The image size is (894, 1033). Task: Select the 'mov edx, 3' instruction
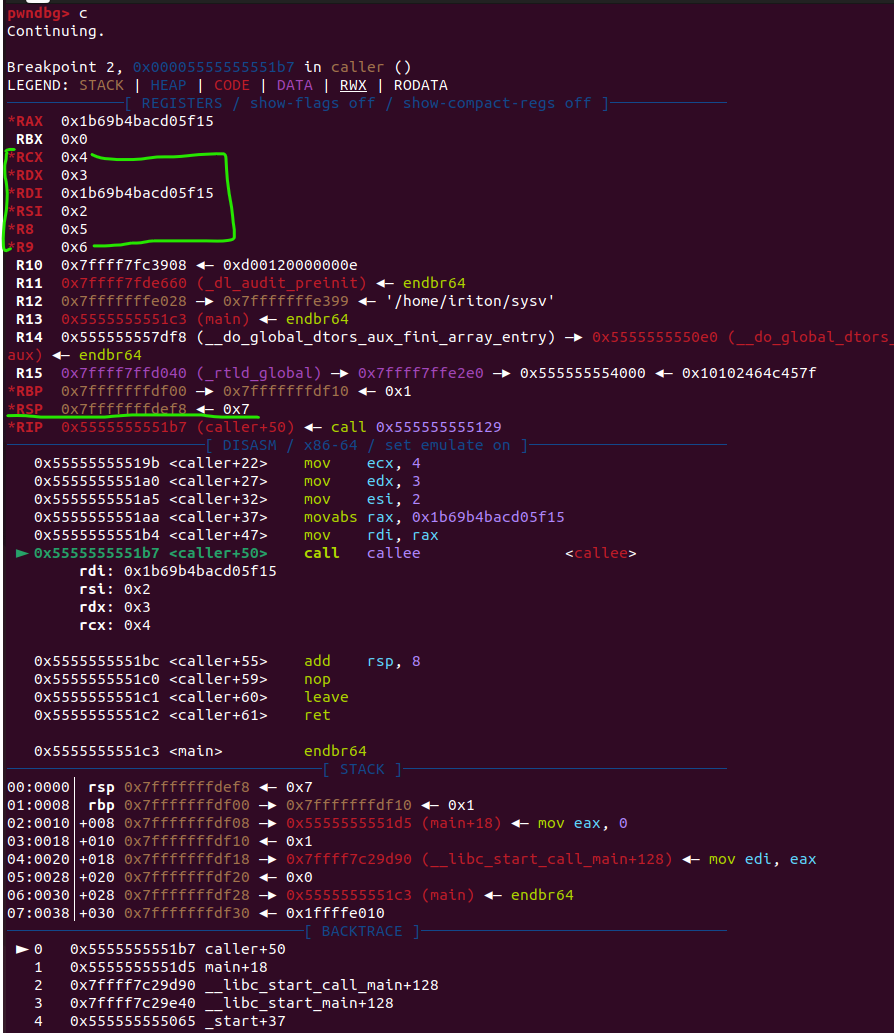pos(362,482)
